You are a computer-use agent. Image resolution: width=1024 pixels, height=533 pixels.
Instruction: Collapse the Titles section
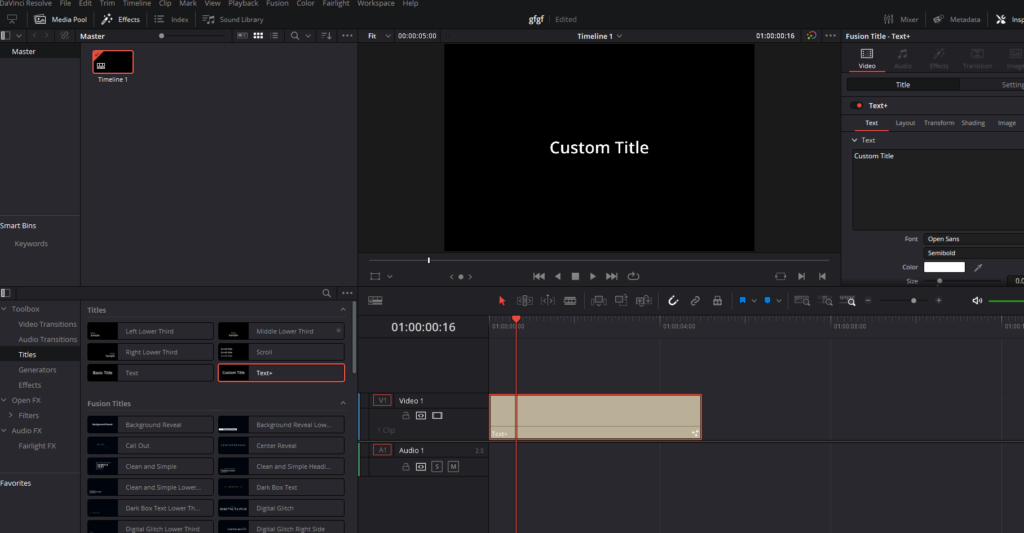coord(343,310)
